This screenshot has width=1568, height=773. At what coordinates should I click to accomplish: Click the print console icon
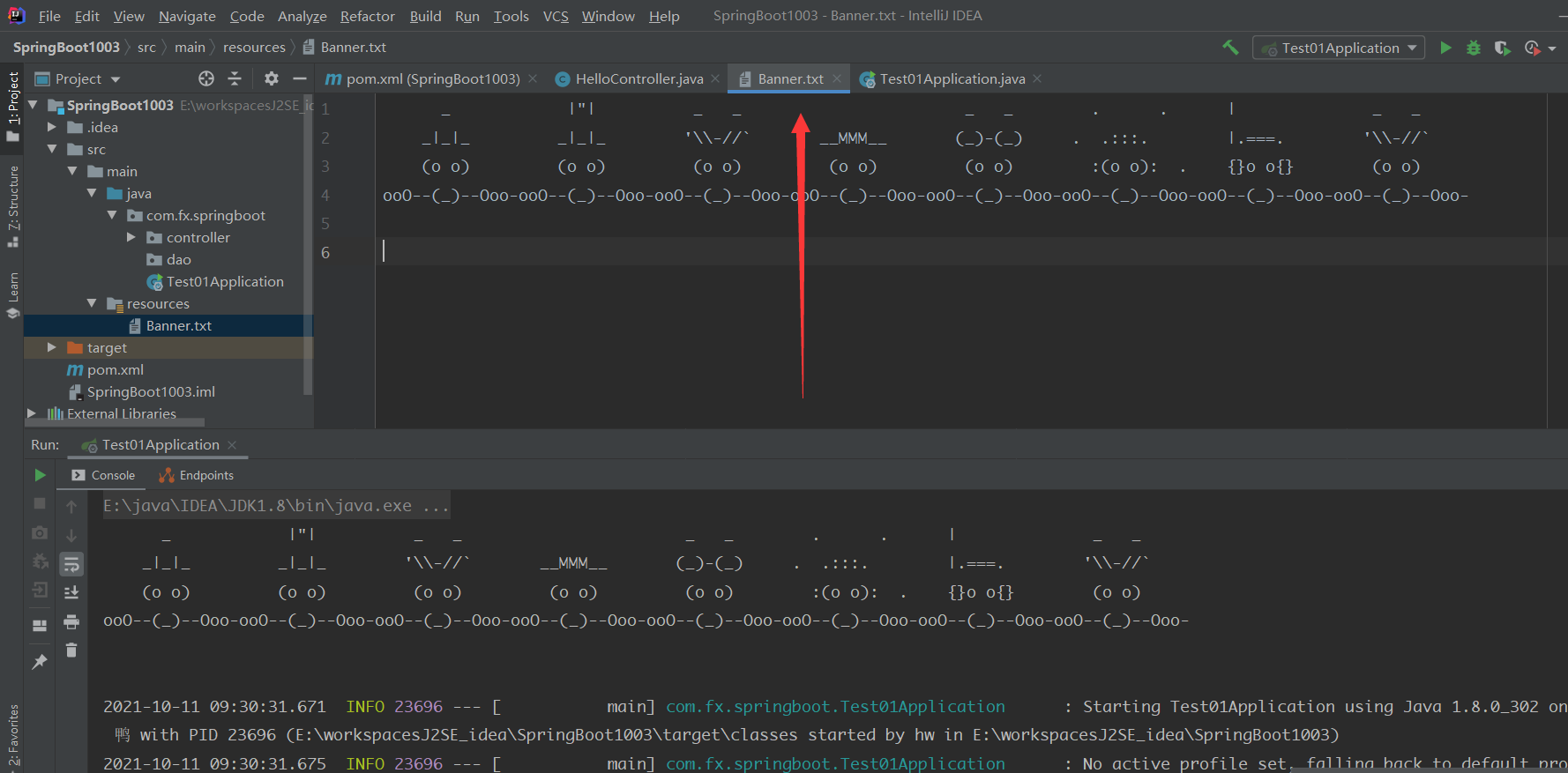[x=71, y=621]
